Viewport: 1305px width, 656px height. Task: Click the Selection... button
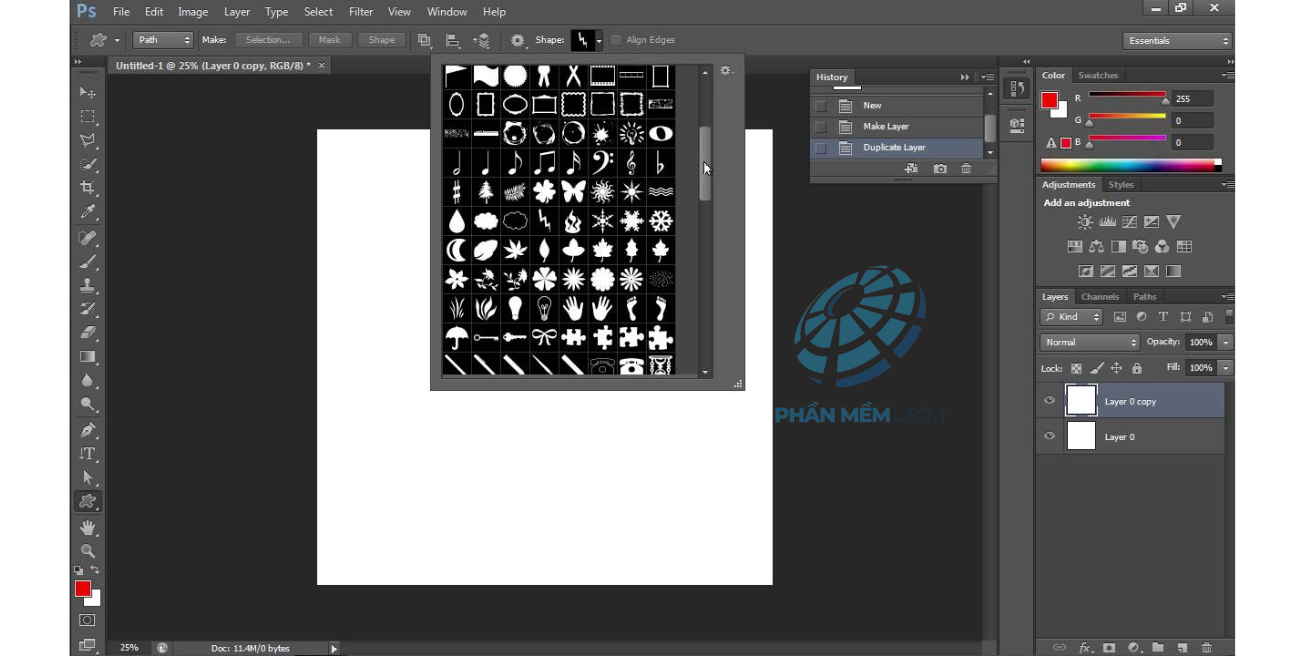pos(268,40)
